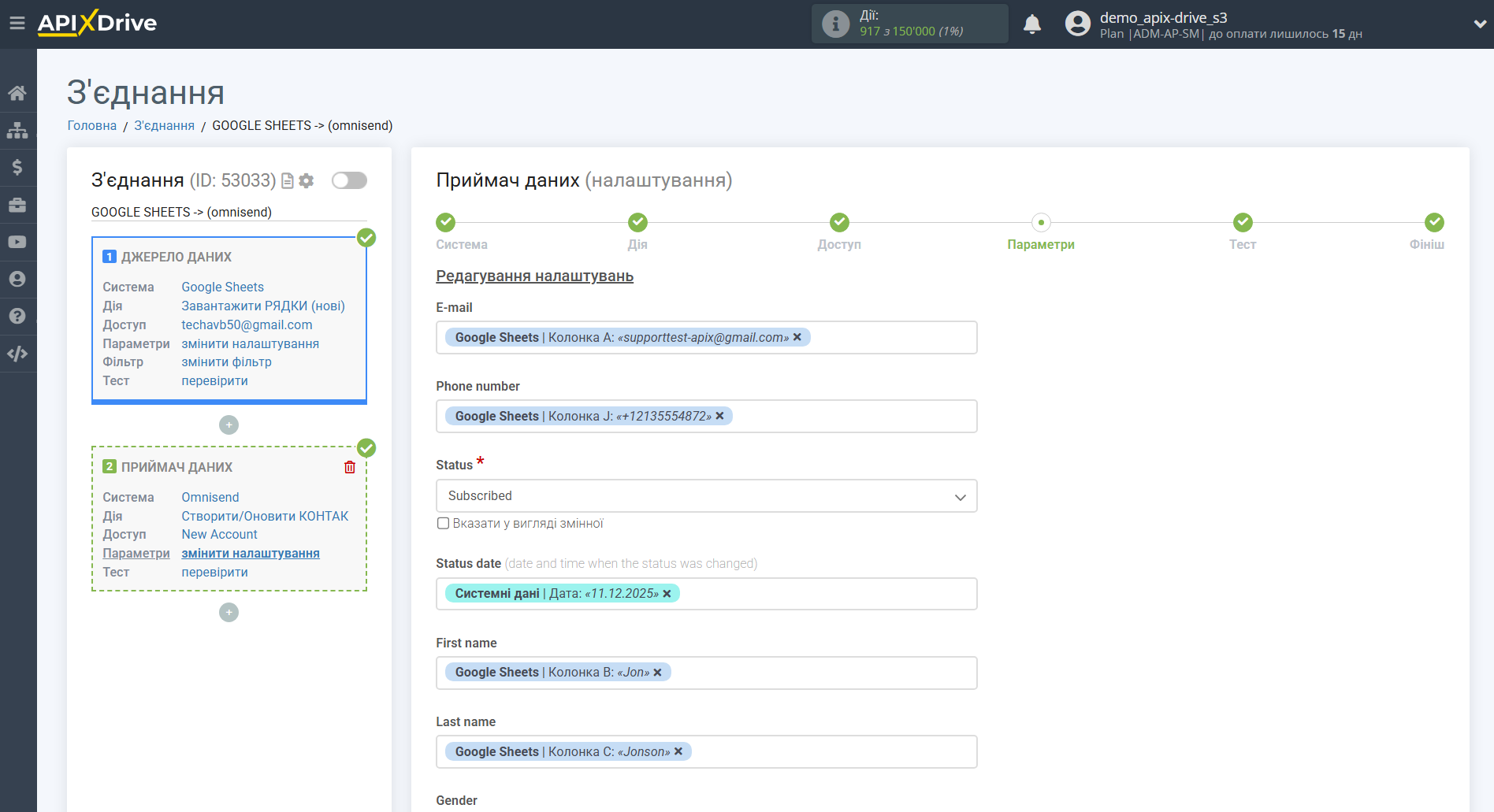
Task: Click the notifications bell icon
Action: 1031,24
